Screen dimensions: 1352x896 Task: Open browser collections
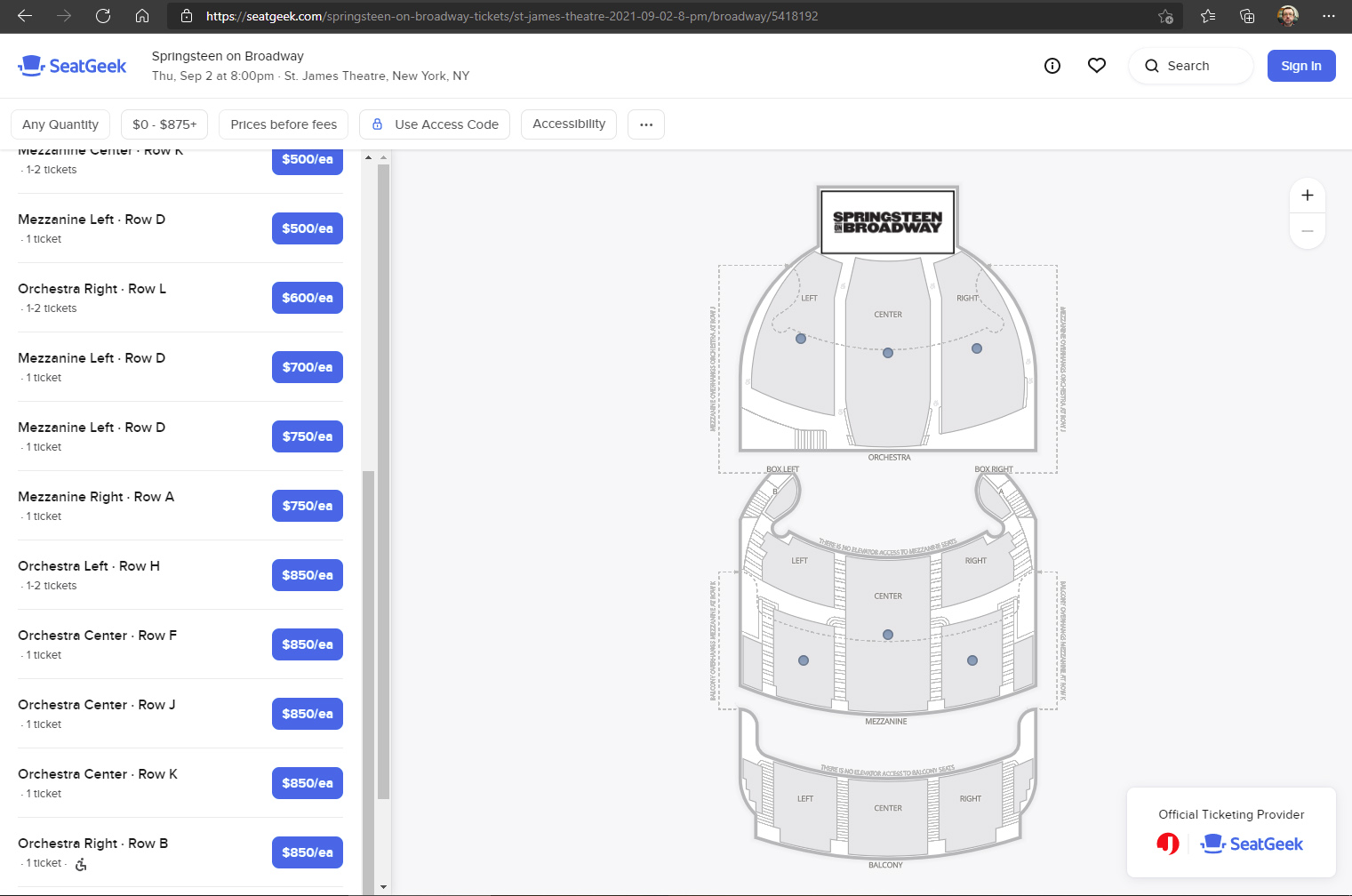[x=1247, y=16]
